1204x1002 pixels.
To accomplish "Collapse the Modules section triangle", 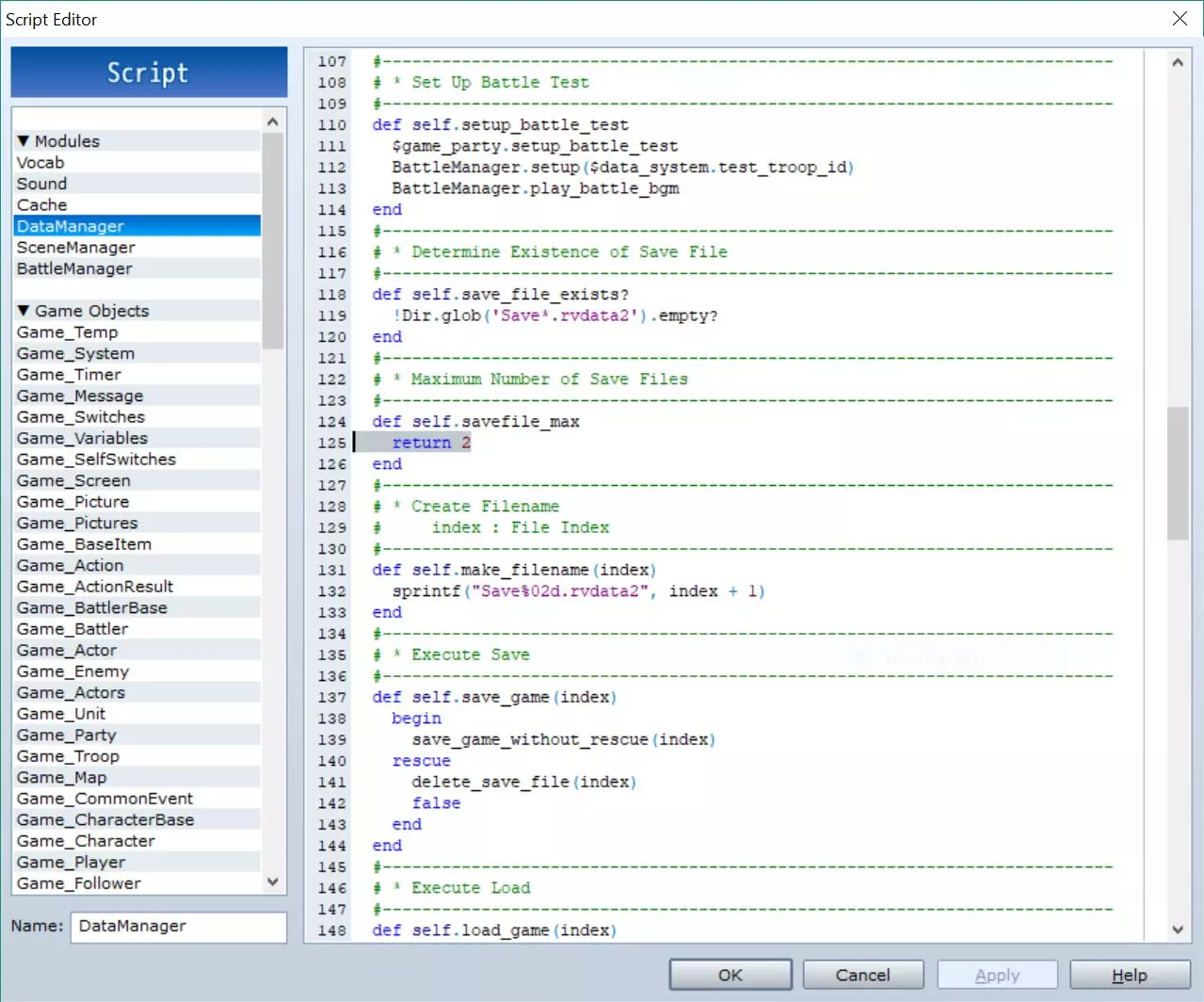I will [x=24, y=141].
